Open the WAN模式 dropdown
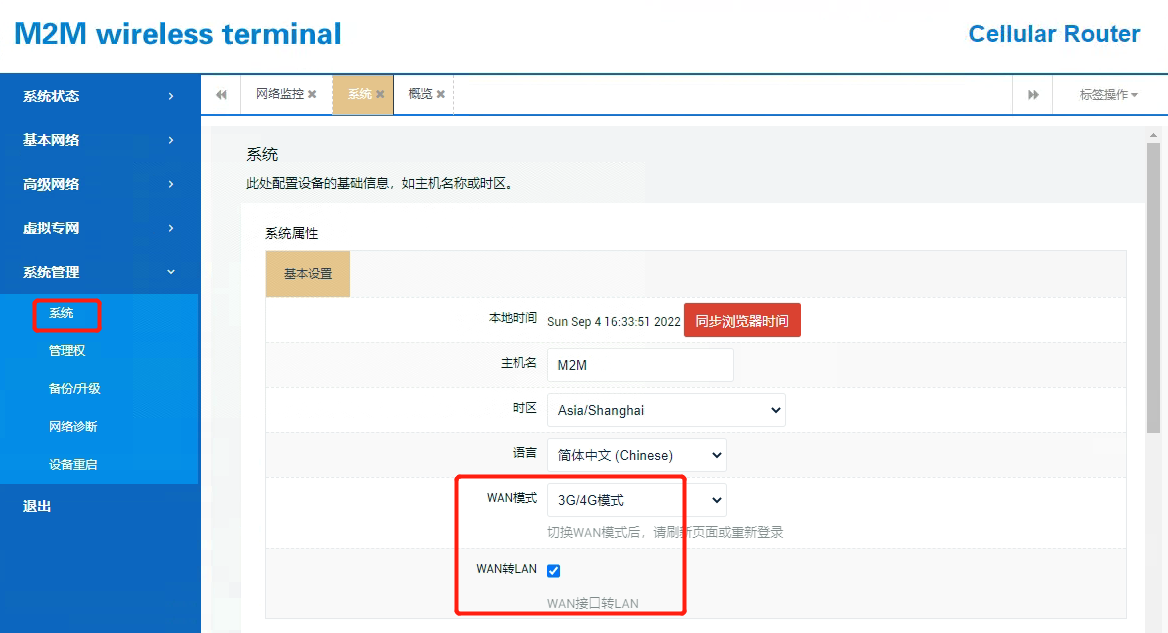Image resolution: width=1168 pixels, height=633 pixels. pyautogui.click(x=636, y=500)
